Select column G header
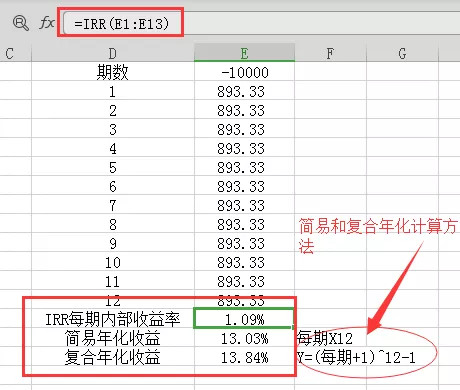The height and width of the screenshot is (390, 460). pyautogui.click(x=402, y=53)
